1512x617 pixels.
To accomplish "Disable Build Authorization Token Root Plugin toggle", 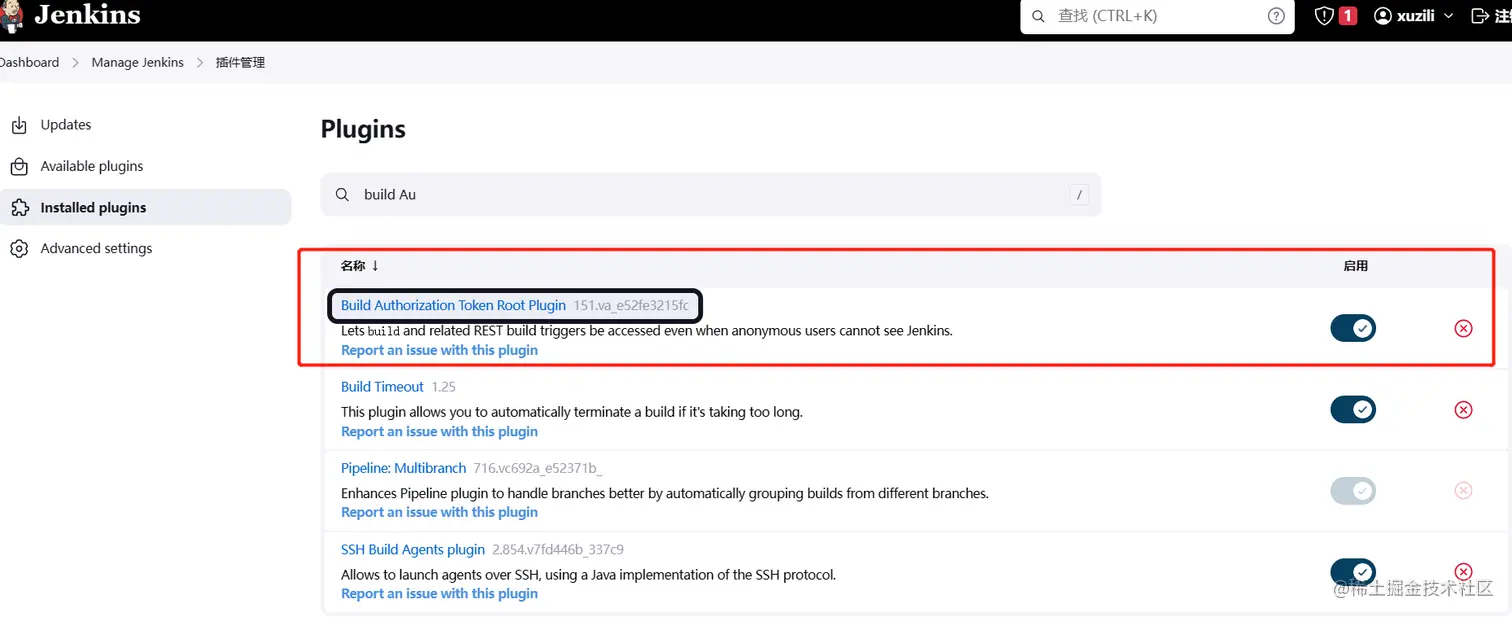I will 1353,328.
